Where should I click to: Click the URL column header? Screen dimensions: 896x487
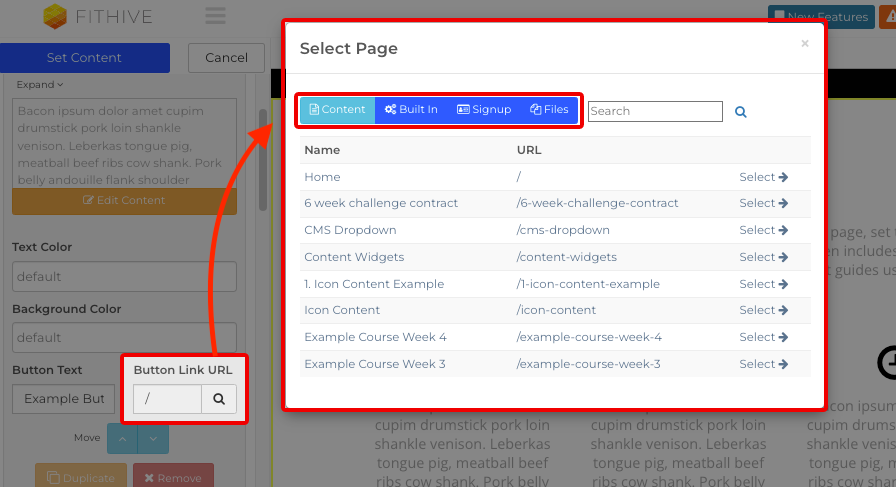coord(529,150)
